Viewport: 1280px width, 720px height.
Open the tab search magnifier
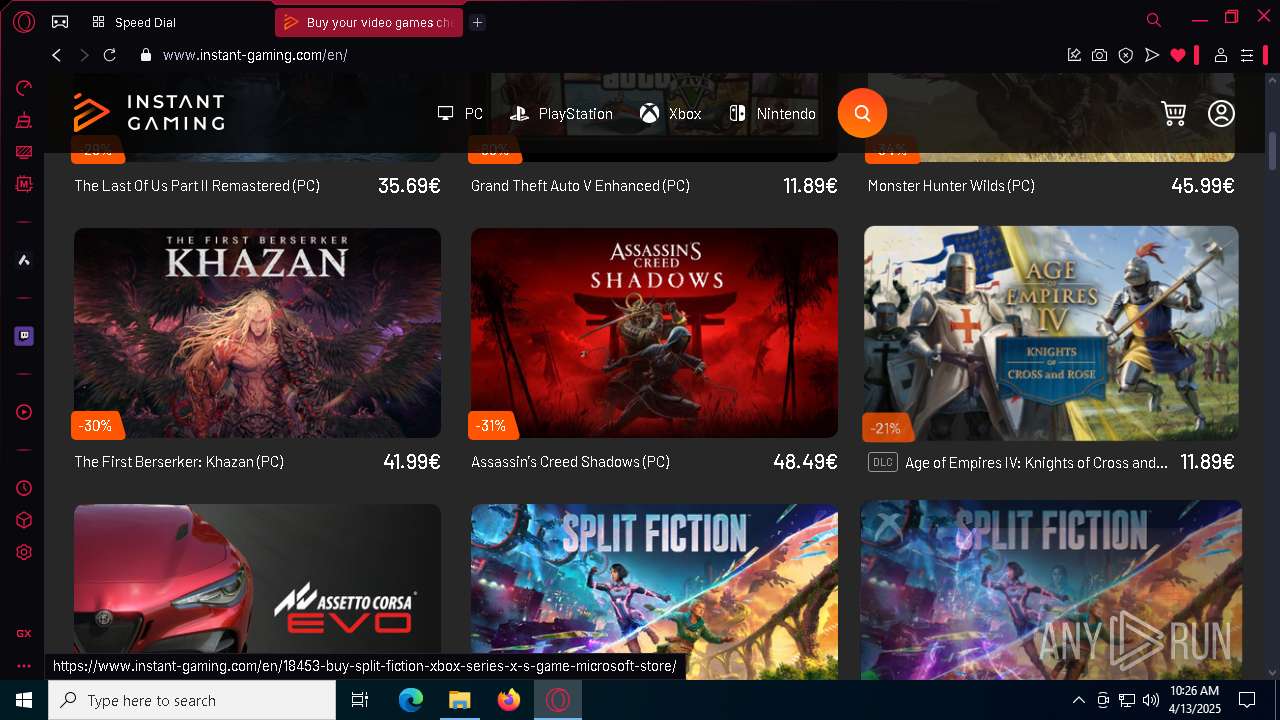click(x=1153, y=20)
